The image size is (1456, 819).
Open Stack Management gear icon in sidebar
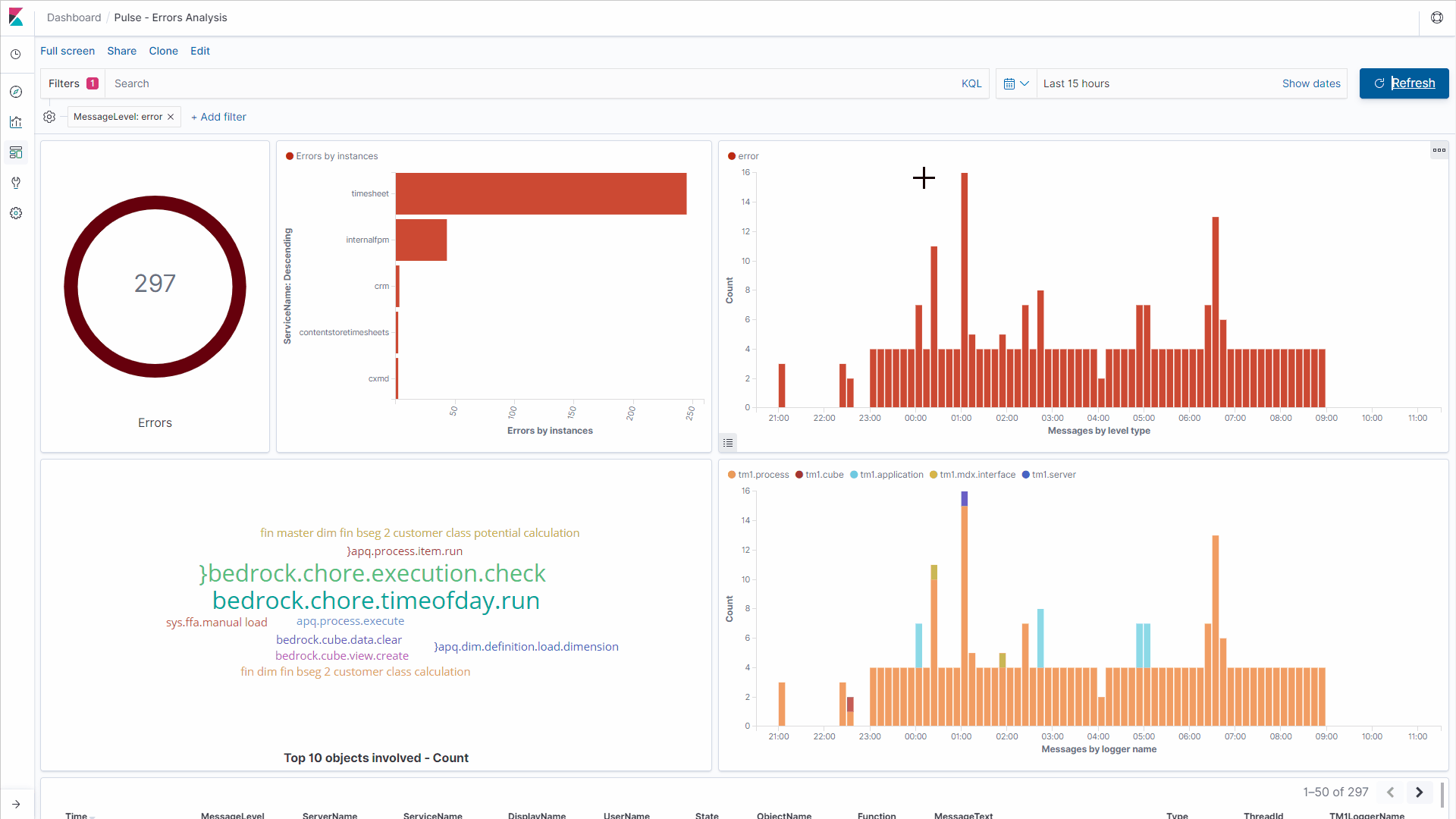point(15,213)
